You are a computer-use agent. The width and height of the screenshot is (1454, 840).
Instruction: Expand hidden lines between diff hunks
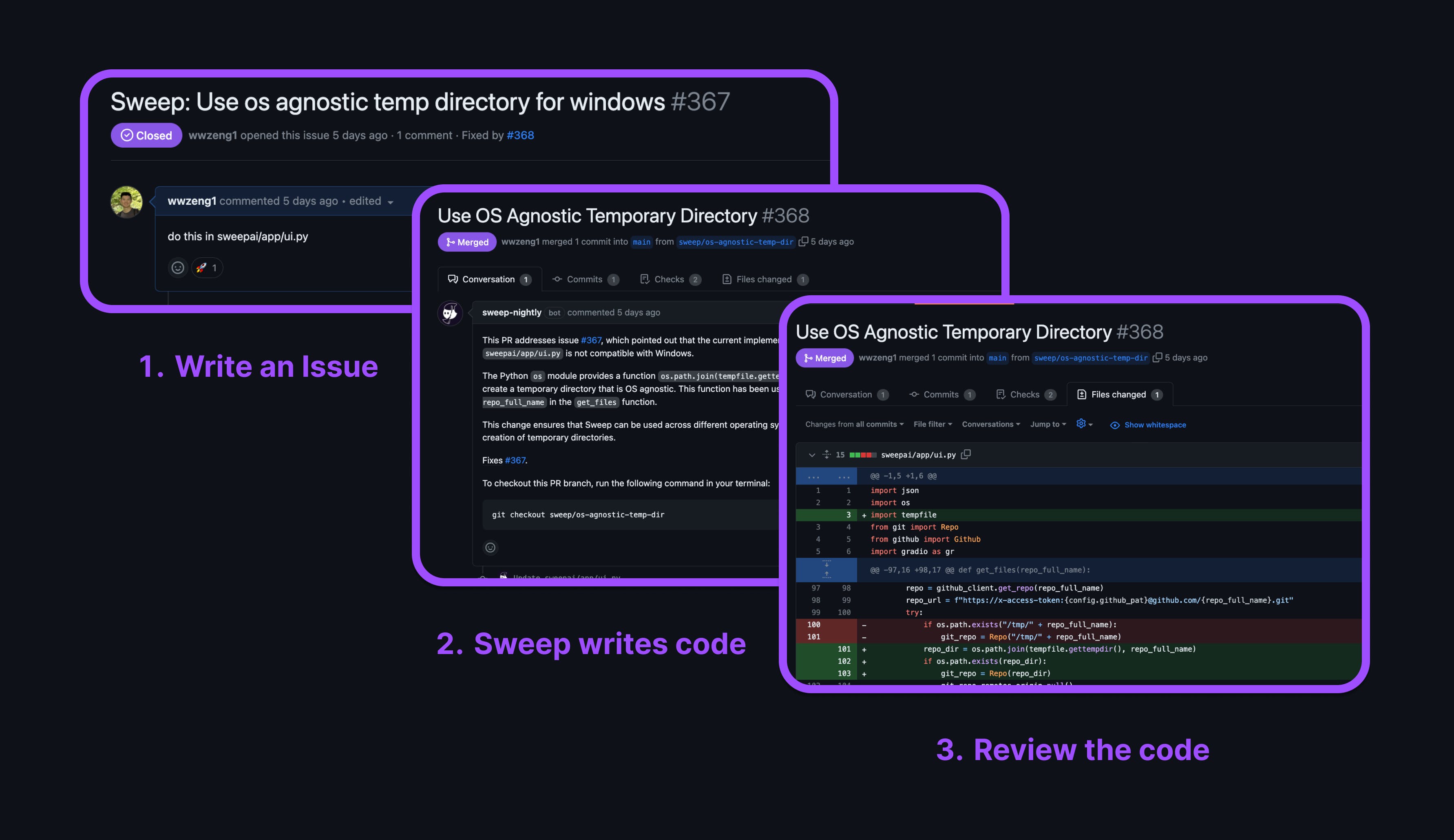coord(826,569)
